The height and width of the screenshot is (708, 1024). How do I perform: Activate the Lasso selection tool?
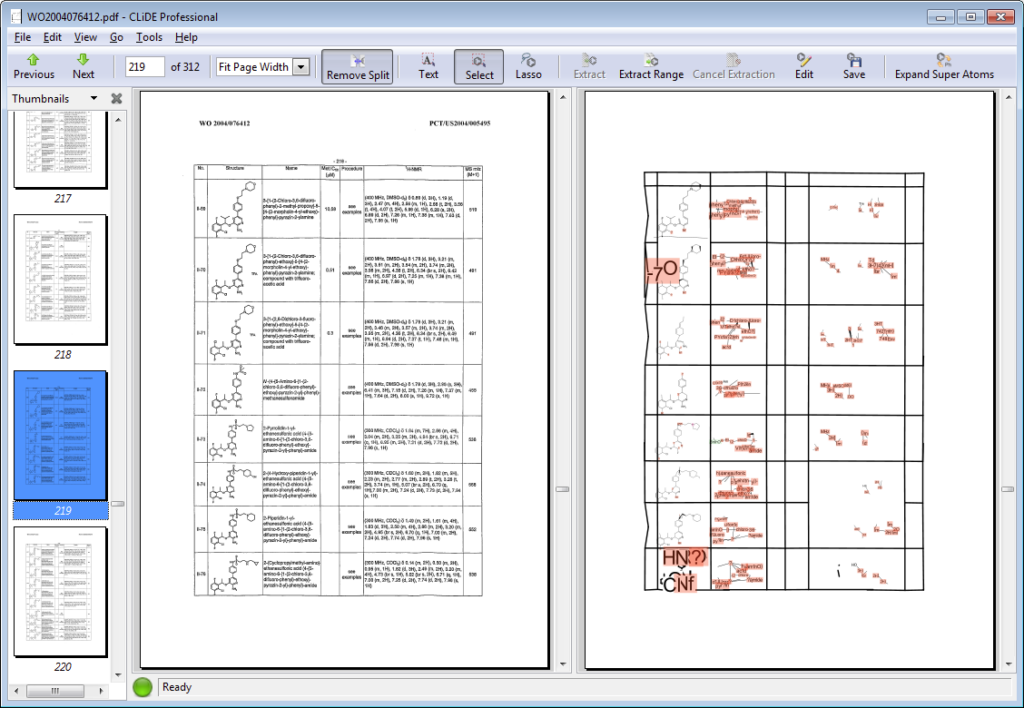(x=528, y=66)
